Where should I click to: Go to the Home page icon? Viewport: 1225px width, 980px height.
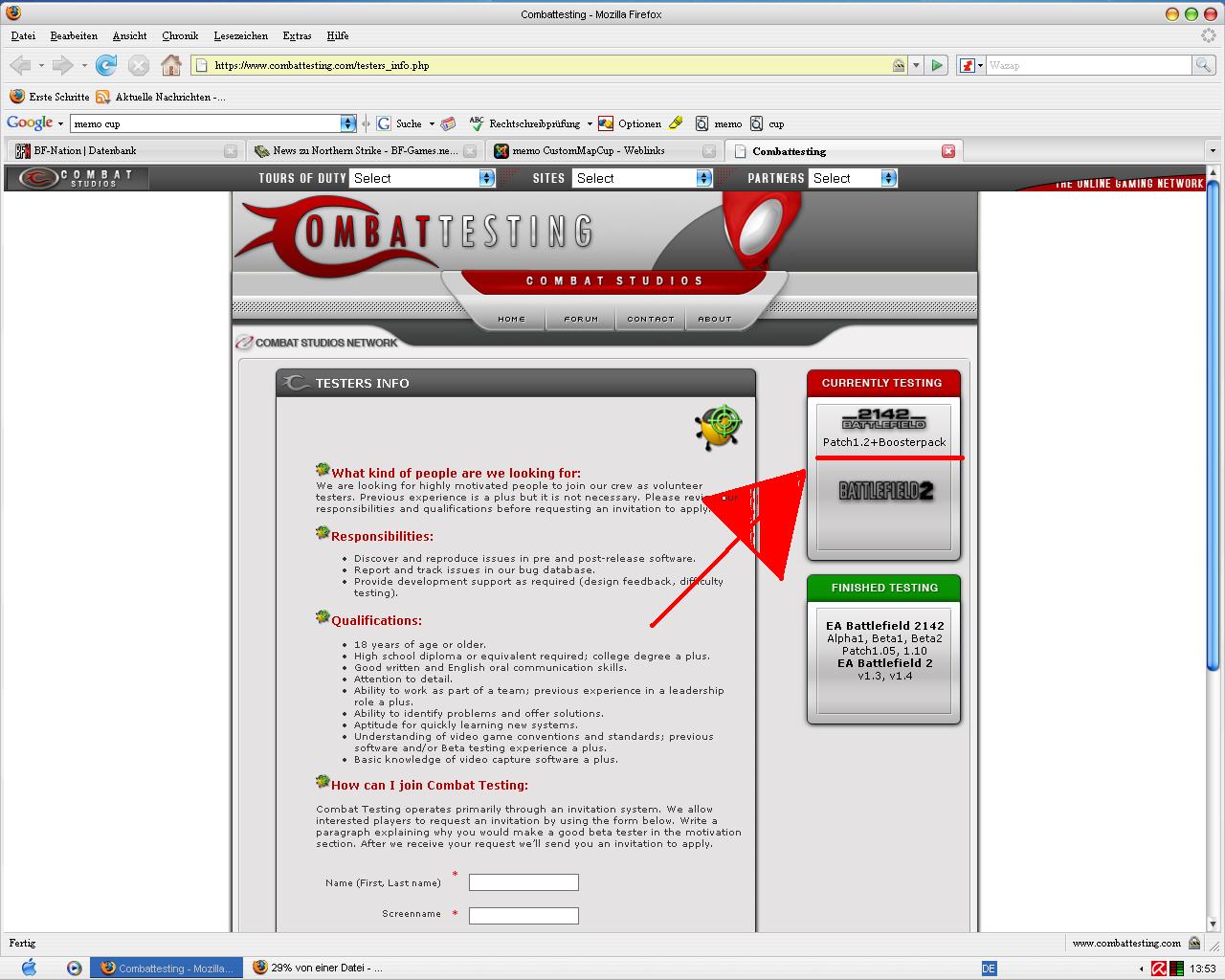(x=171, y=65)
